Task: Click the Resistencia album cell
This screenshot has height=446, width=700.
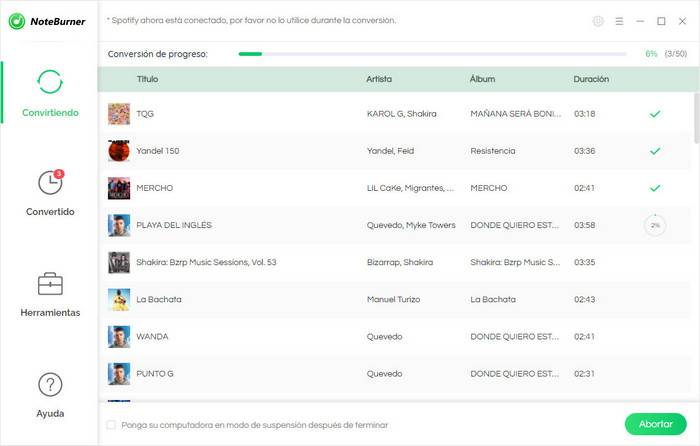Action: point(493,151)
